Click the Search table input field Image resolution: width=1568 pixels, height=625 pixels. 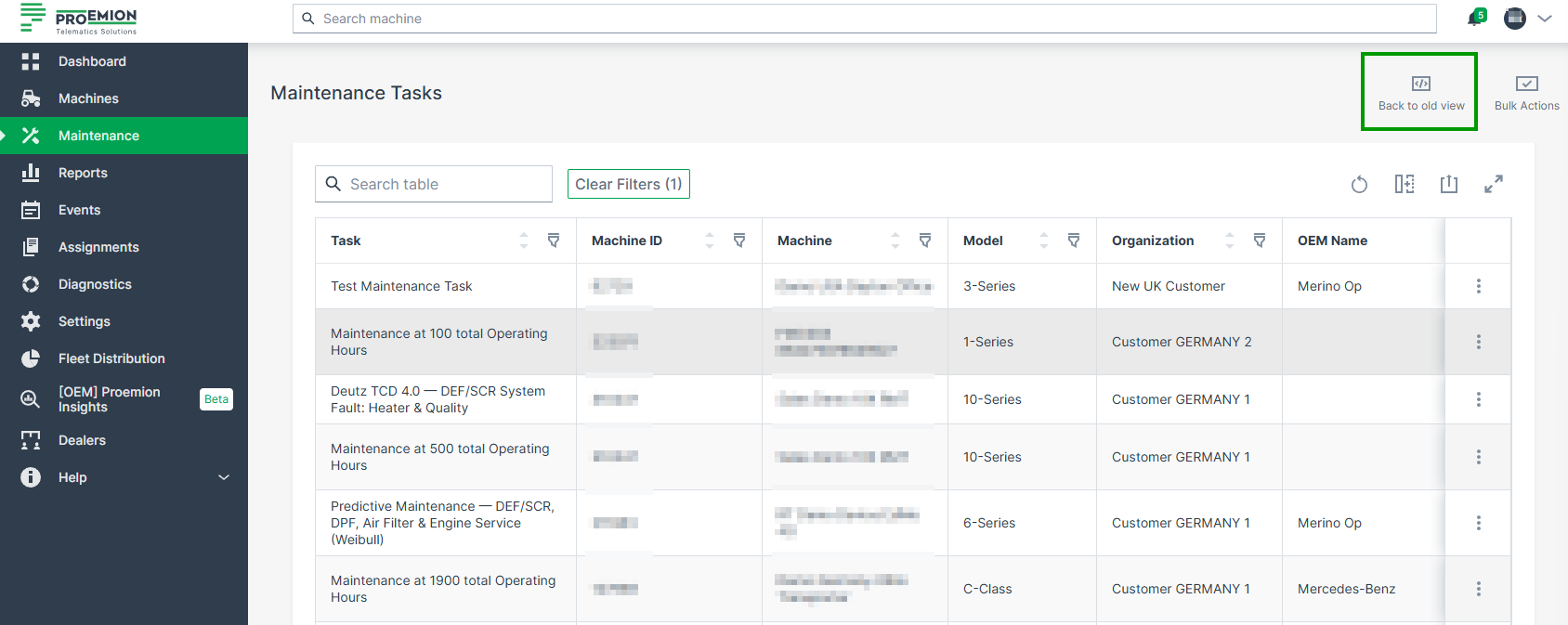[x=434, y=184]
